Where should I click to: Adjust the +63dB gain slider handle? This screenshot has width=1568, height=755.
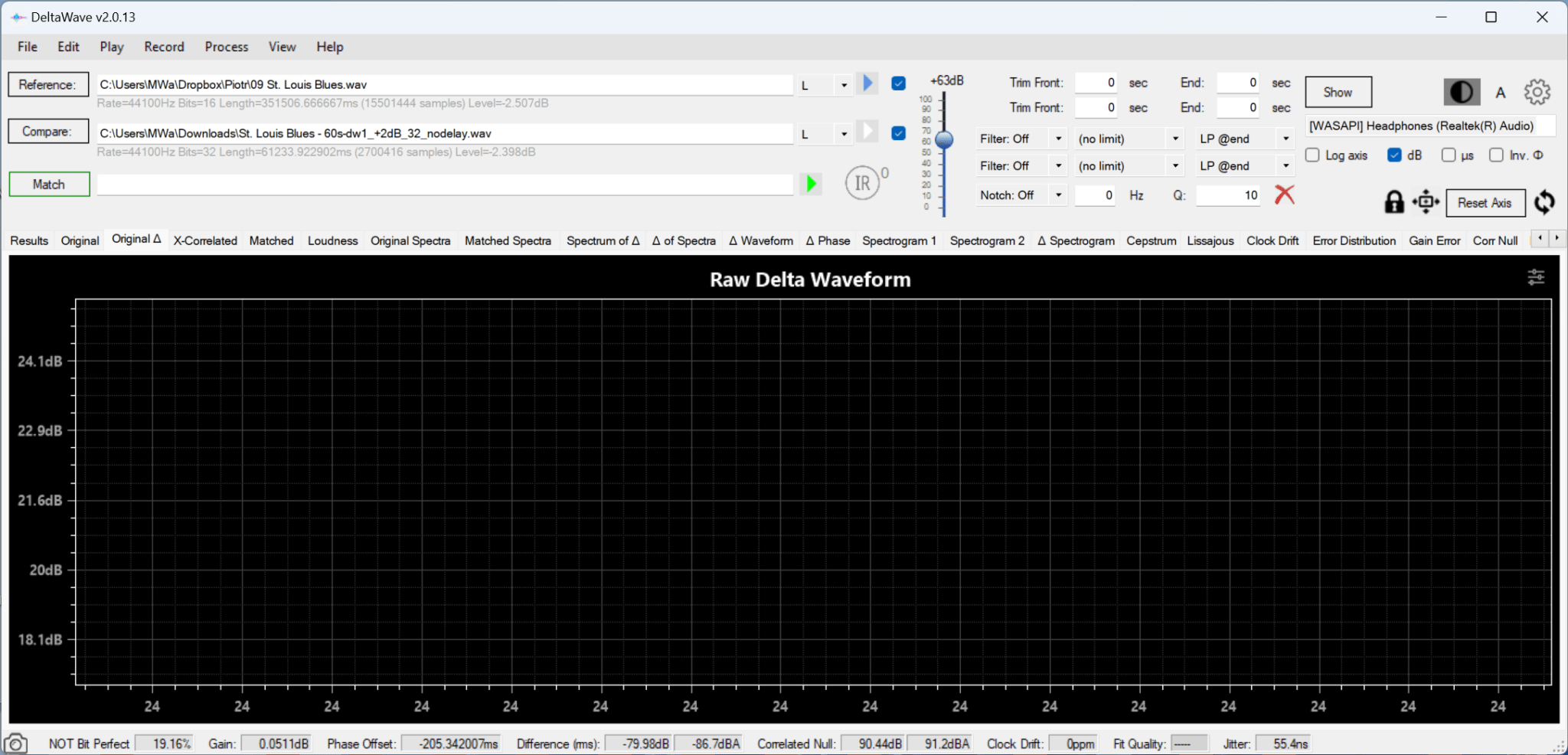944,139
